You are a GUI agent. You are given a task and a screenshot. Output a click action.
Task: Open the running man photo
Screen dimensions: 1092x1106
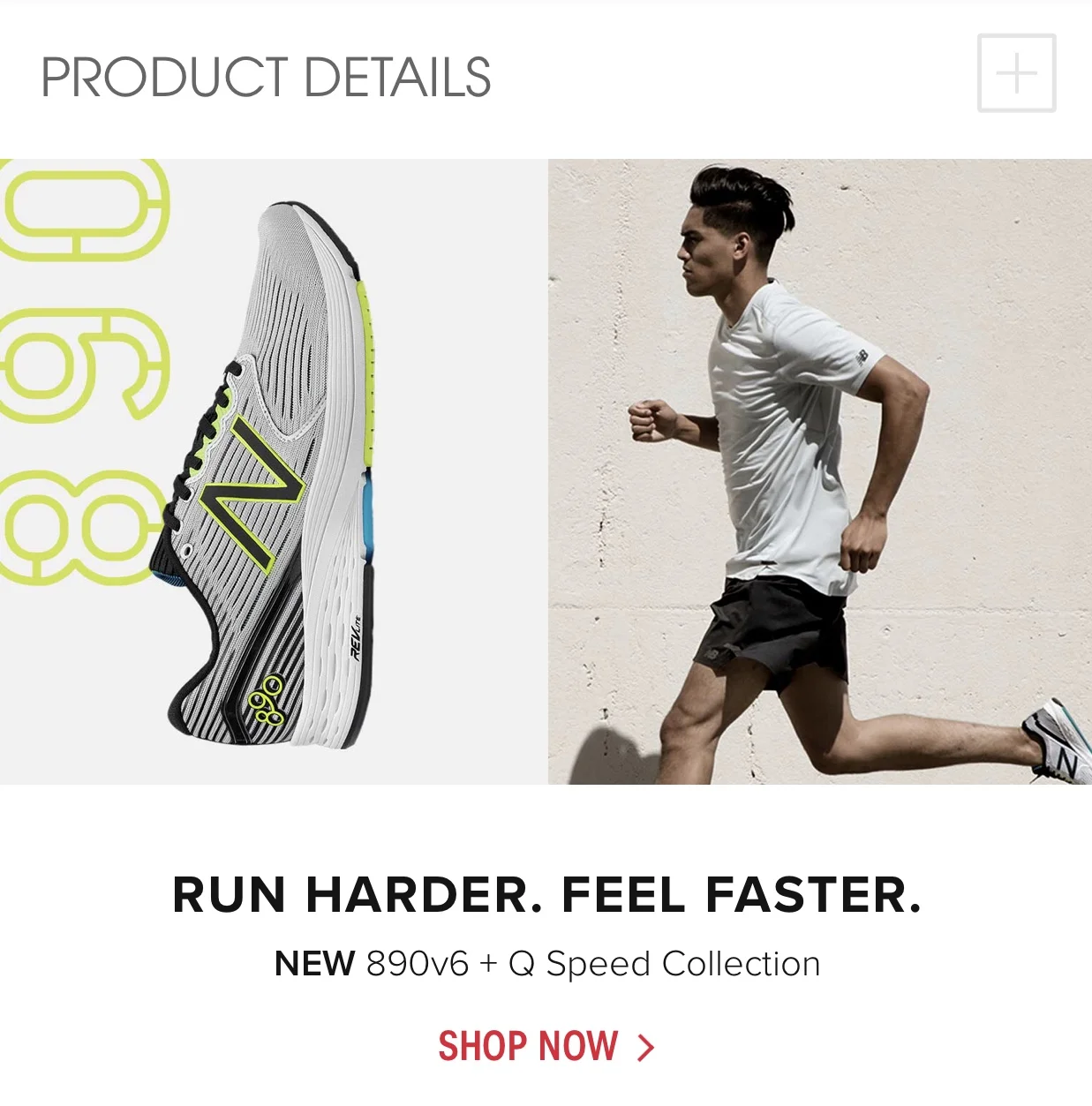tap(819, 471)
